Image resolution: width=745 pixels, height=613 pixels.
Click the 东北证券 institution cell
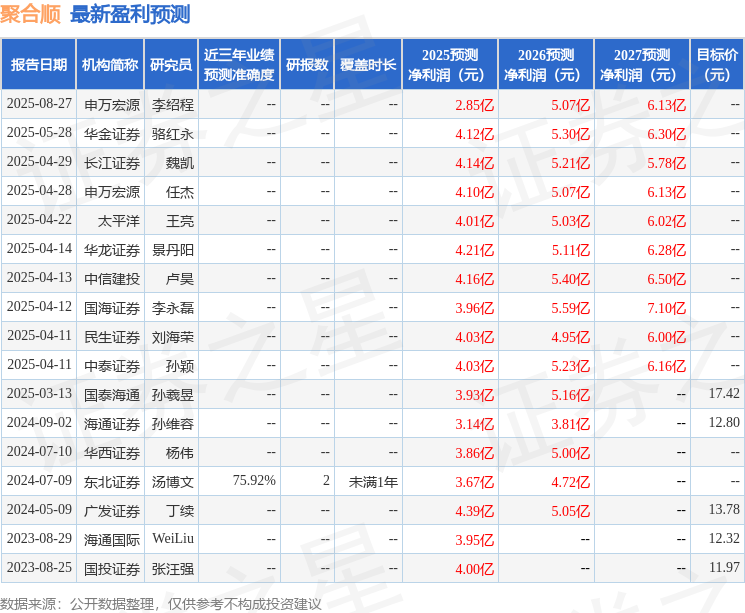[x=112, y=482]
